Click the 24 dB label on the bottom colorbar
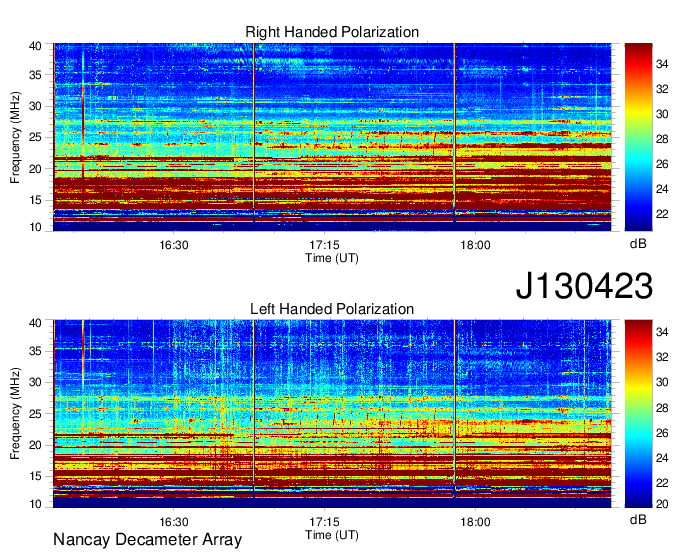Image resolution: width=680 pixels, height=552 pixels. [x=662, y=458]
